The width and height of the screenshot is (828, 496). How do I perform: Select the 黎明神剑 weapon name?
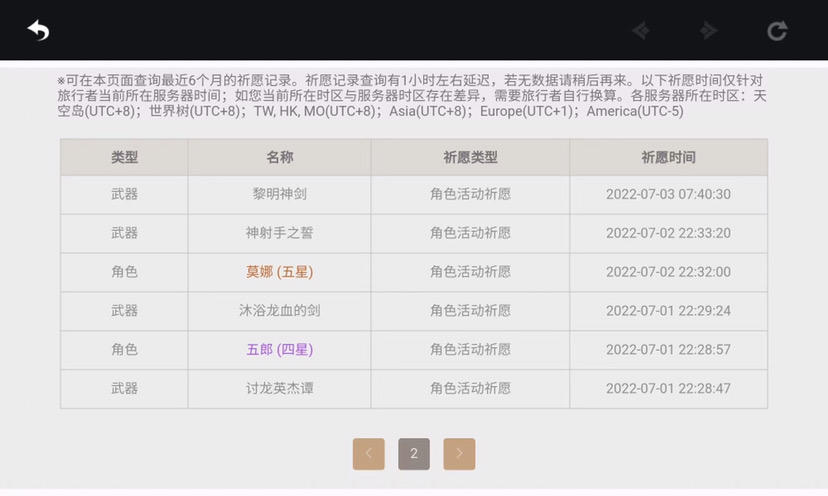279,194
